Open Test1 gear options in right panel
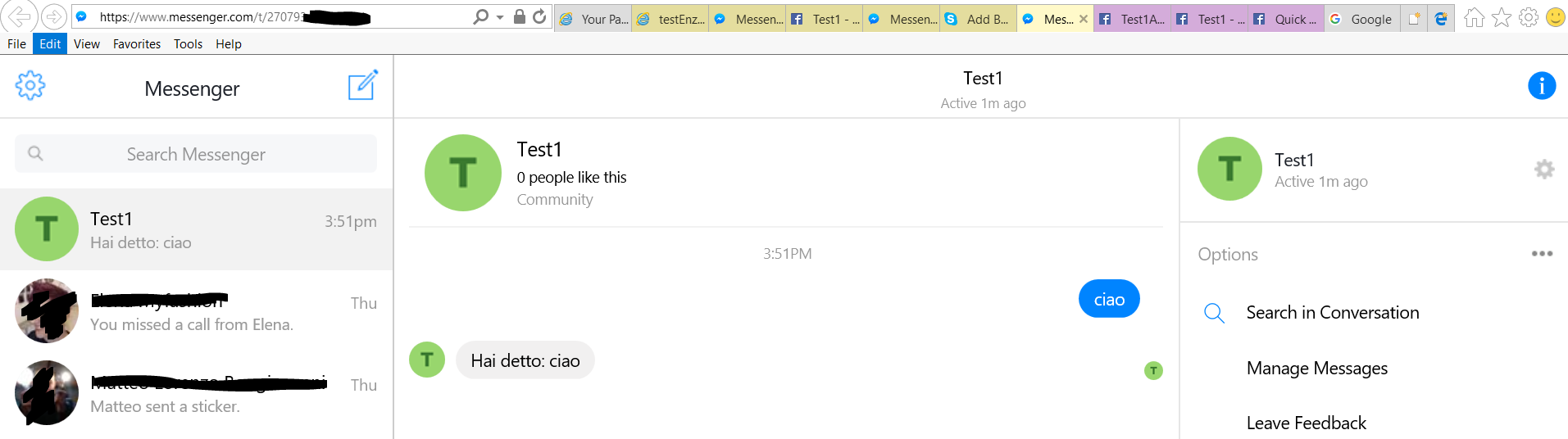The height and width of the screenshot is (439, 1568). click(x=1543, y=170)
